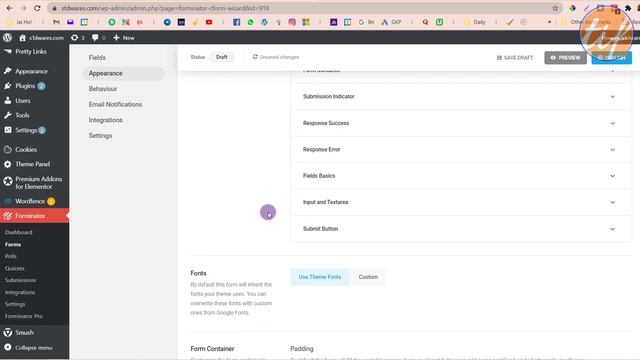Open Gmail bookmark icon
Screen dimensions: 640x360
56,22
